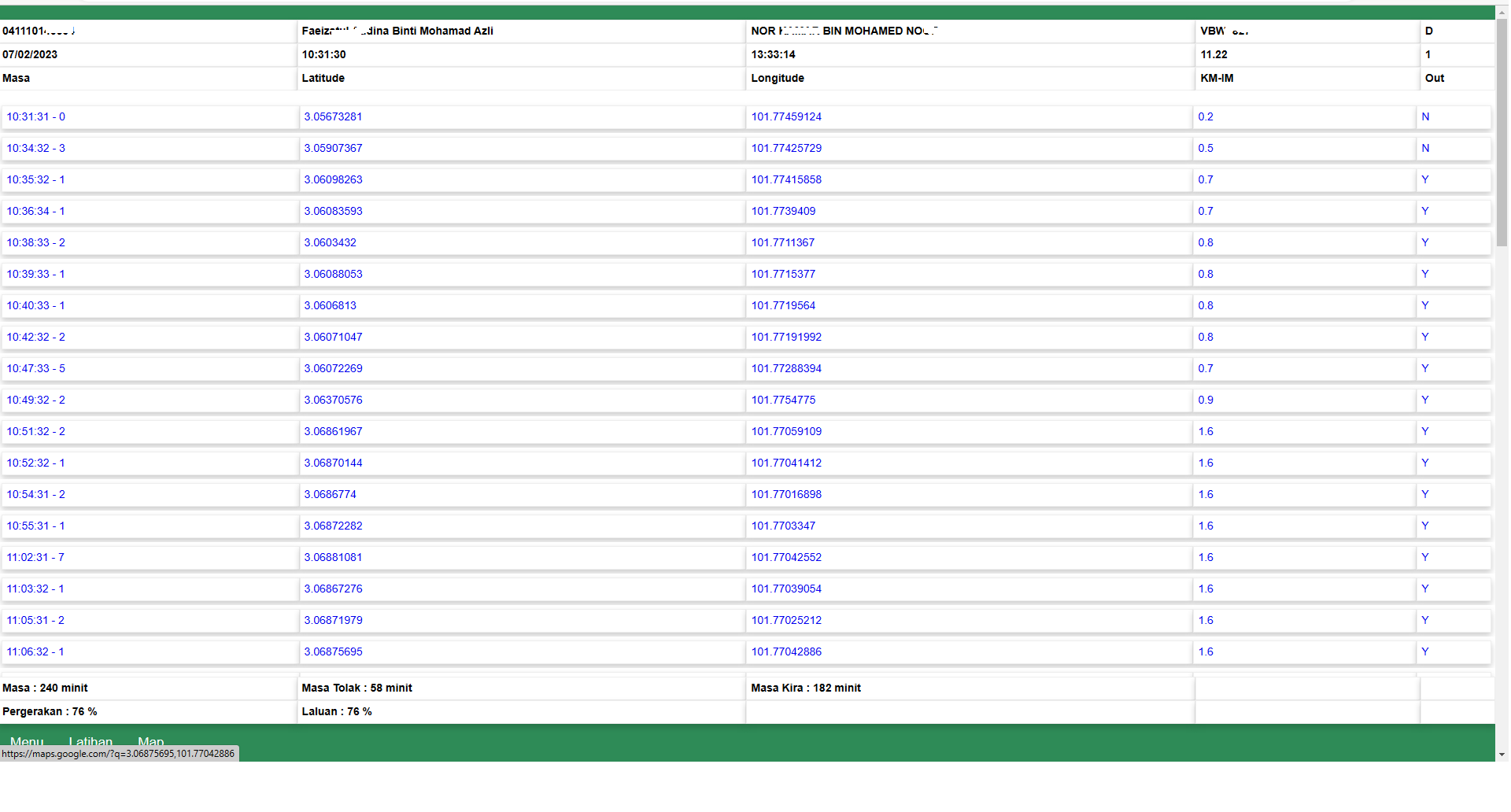The width and height of the screenshot is (1511, 812).
Task: Click latitude link 3.0606813
Action: pyautogui.click(x=330, y=306)
